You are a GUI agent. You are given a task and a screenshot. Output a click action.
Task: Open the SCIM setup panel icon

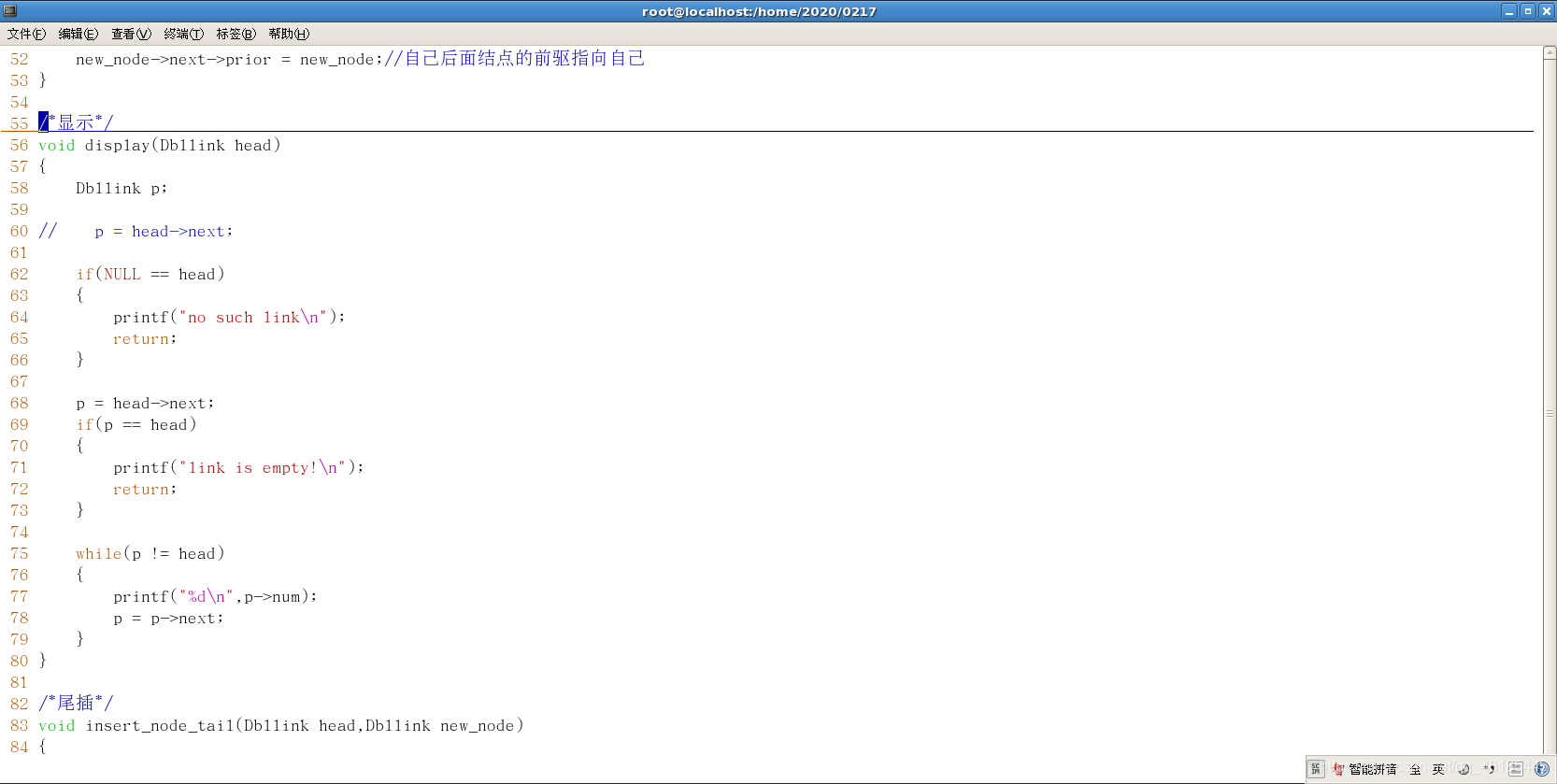(x=1516, y=769)
